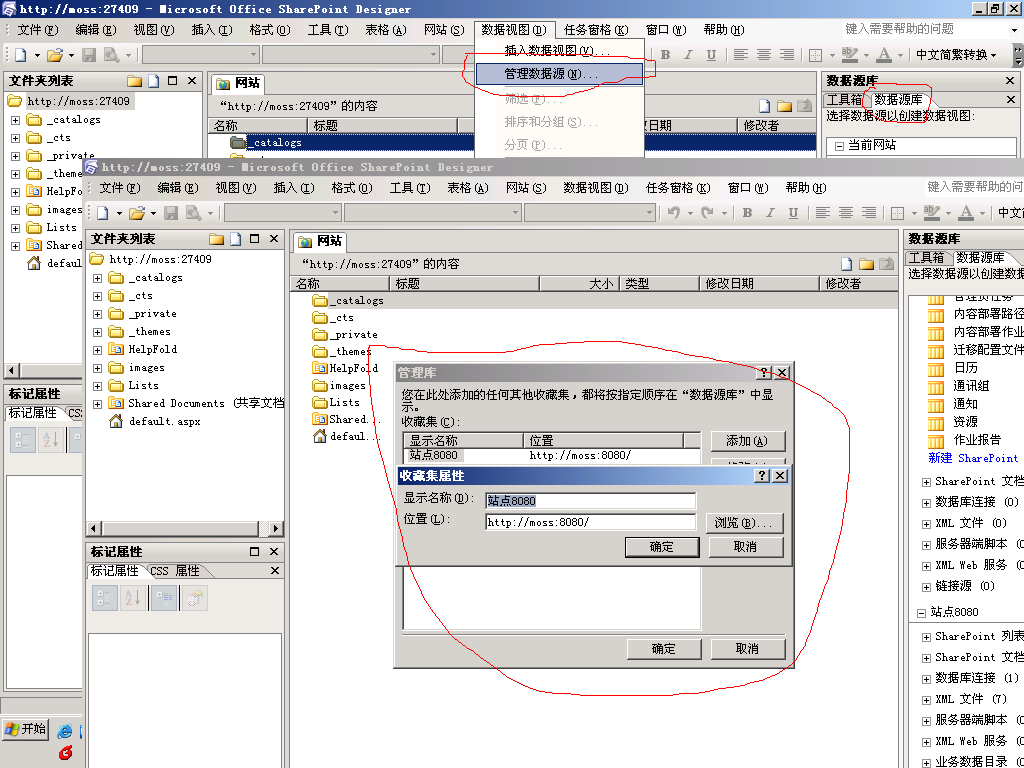
Task: Click 浏览(B)... button in 收藏集属性 dialog
Action: coord(744,523)
